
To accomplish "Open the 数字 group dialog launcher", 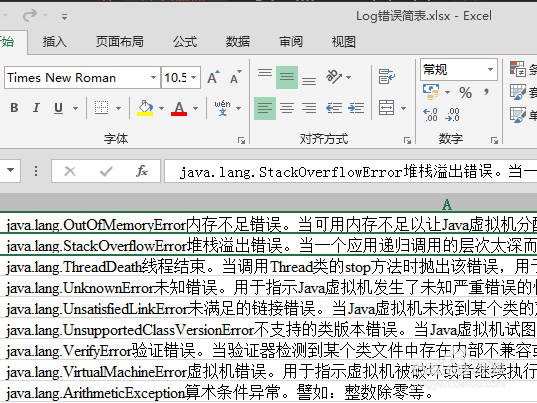I will coord(494,140).
